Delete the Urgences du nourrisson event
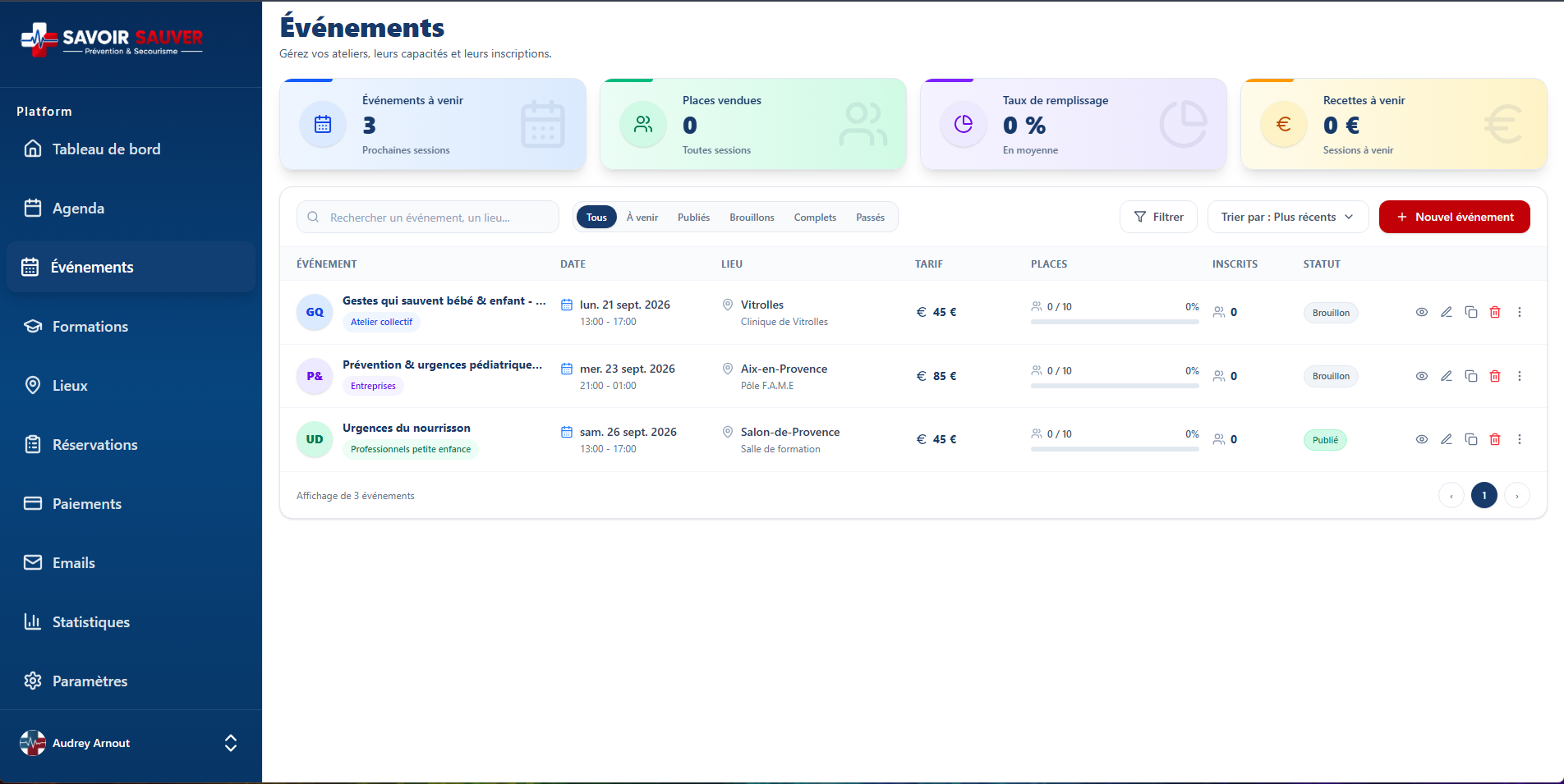The image size is (1564, 784). point(1495,439)
